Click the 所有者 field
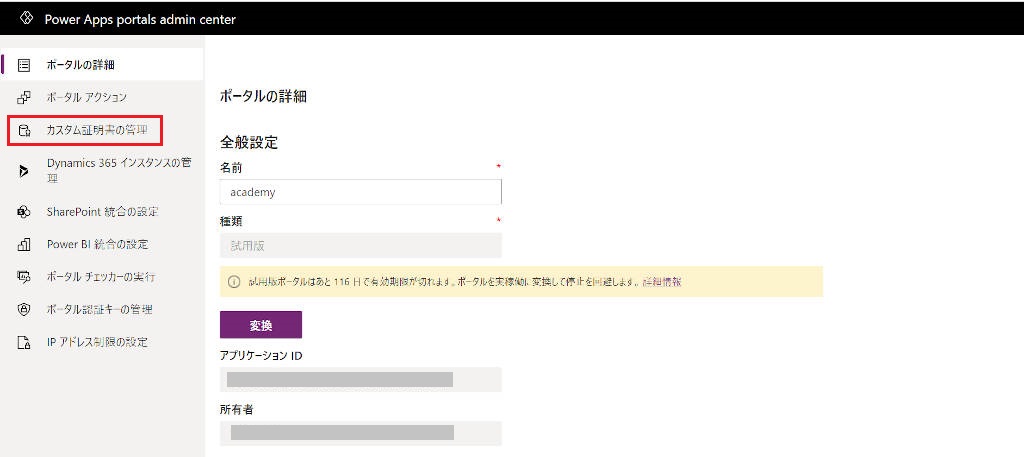The image size is (1024, 457). point(360,433)
